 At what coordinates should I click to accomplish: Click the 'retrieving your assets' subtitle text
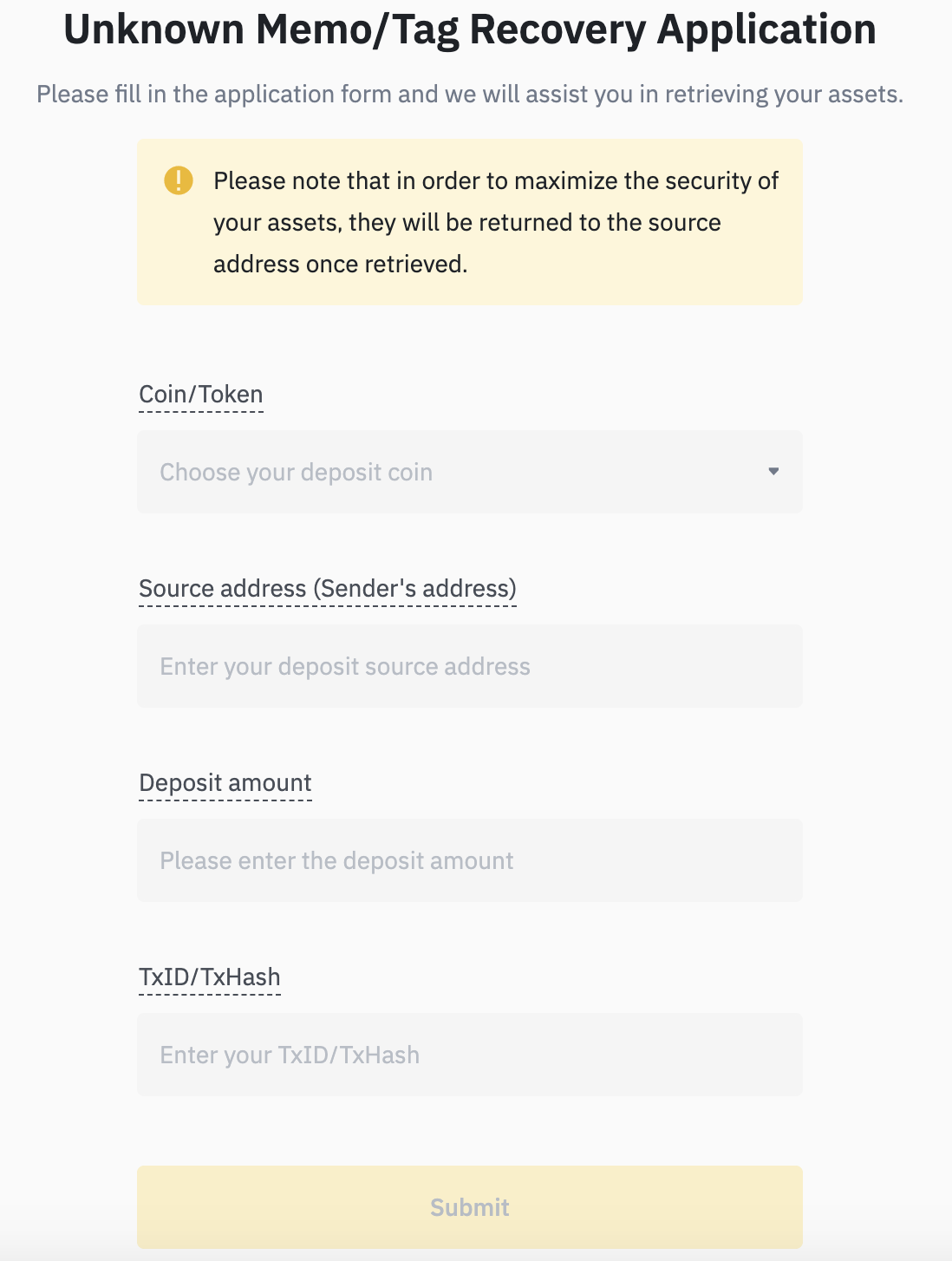coord(783,94)
